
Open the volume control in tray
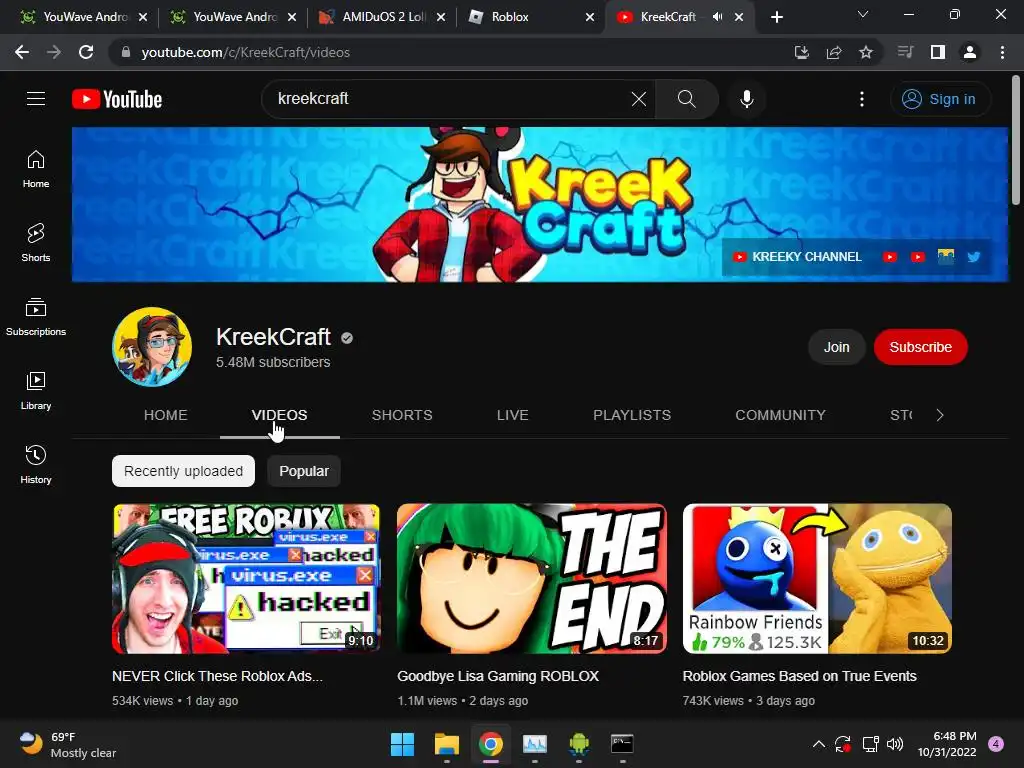[x=895, y=744]
